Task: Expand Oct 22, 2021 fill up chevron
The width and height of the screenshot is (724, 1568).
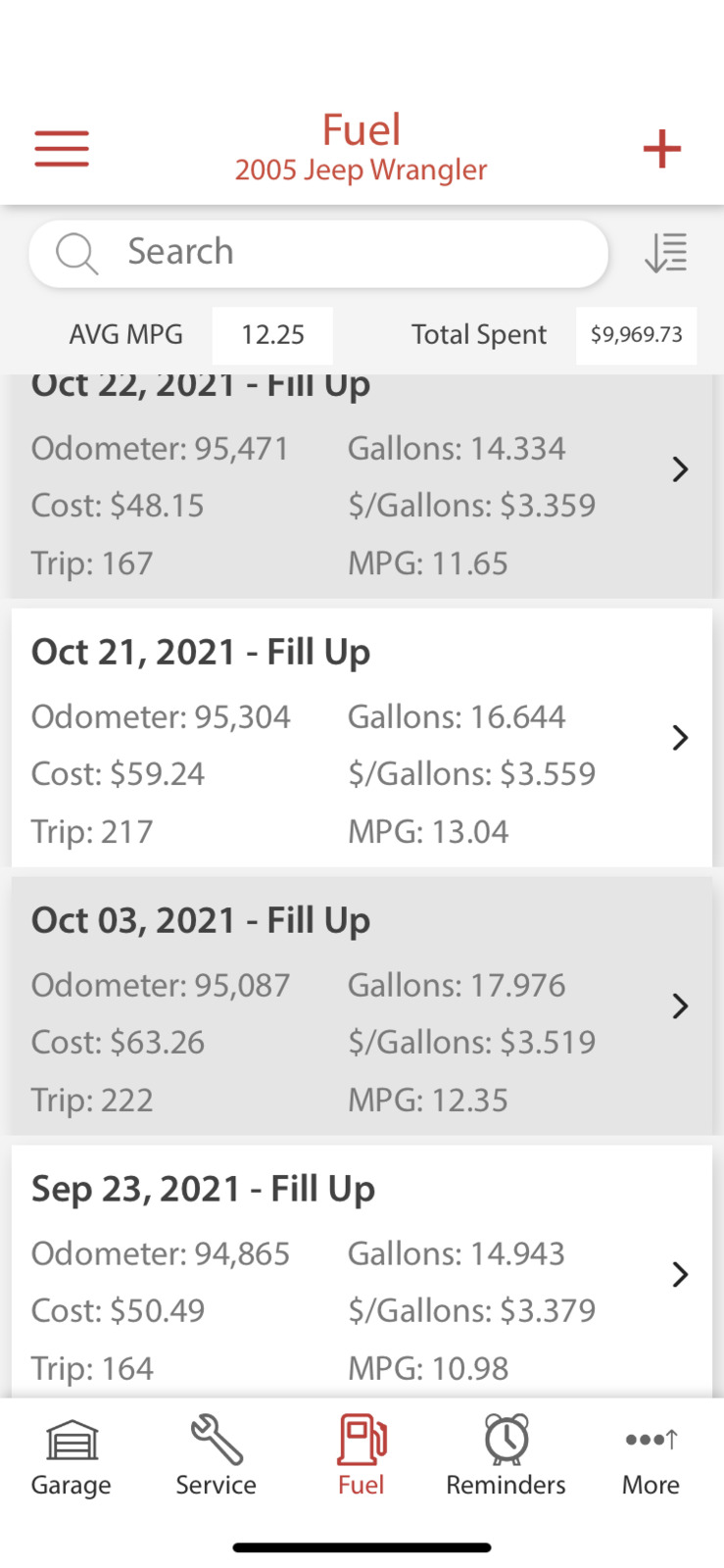Action: point(680,470)
